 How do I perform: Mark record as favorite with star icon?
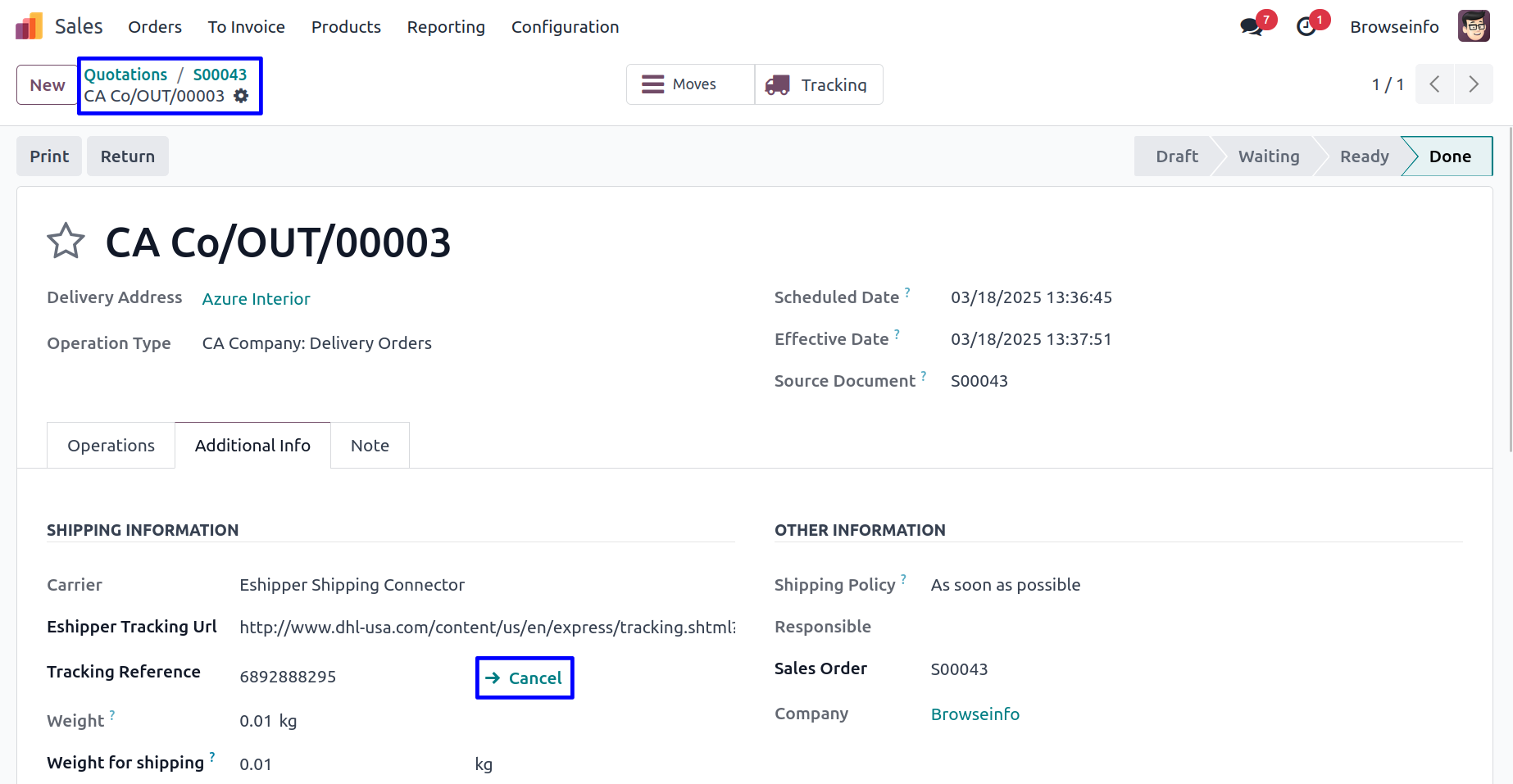[x=66, y=242]
